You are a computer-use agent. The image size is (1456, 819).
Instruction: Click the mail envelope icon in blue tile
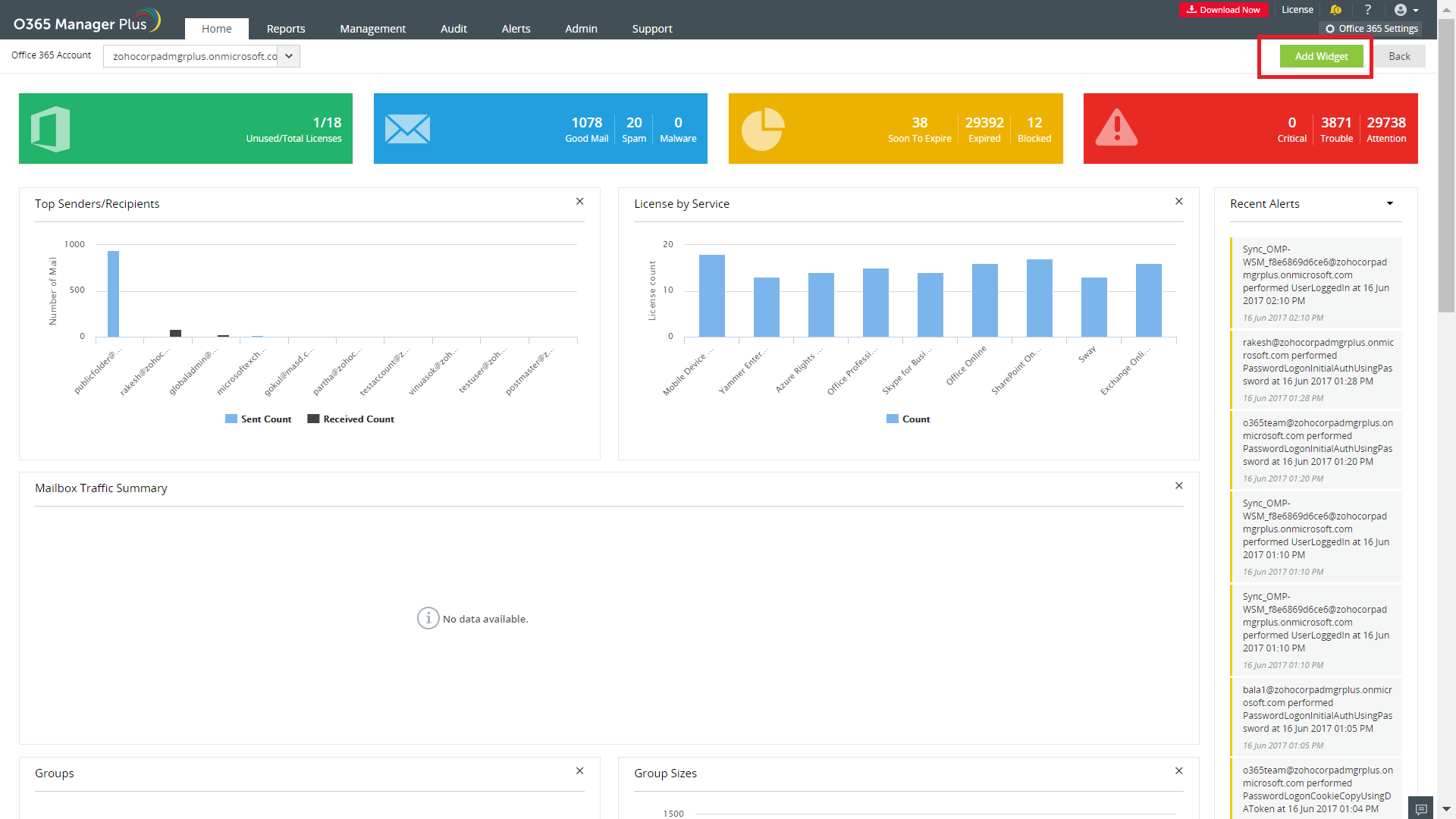[x=407, y=129]
